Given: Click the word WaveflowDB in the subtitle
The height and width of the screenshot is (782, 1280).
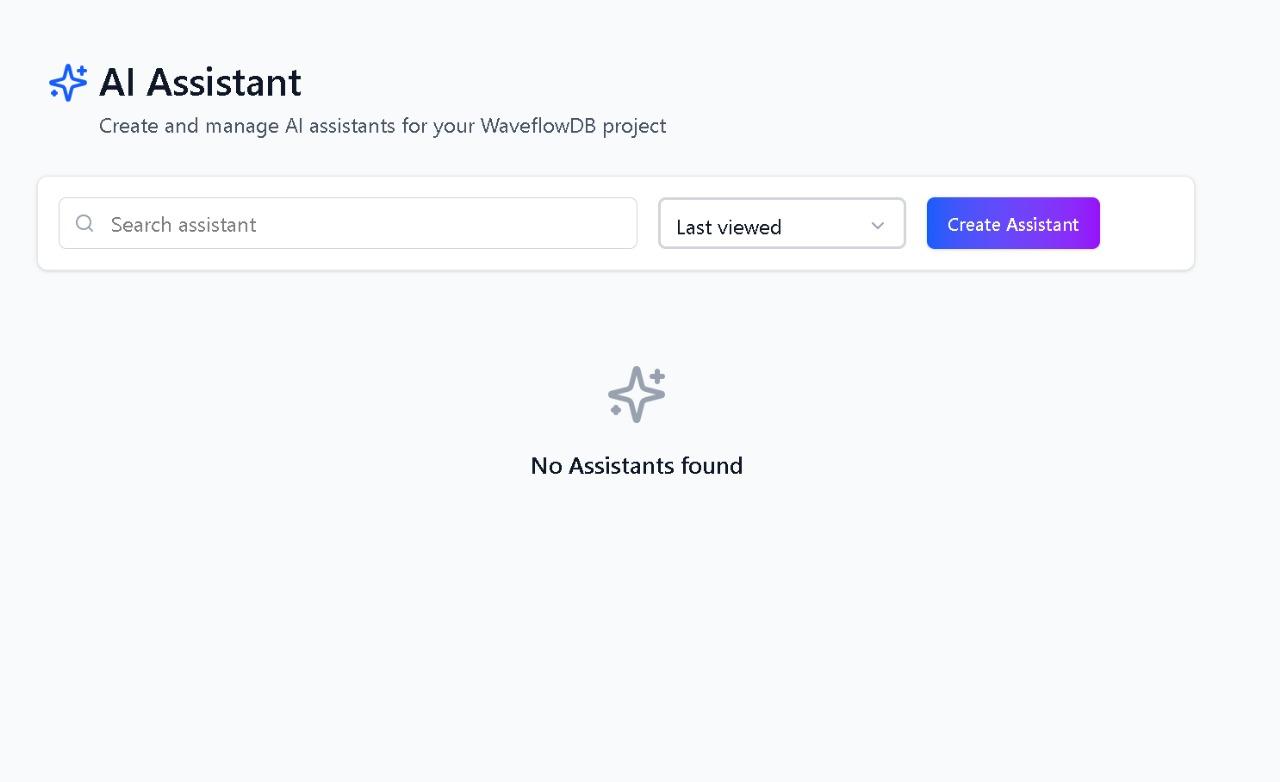Looking at the screenshot, I should (x=538, y=126).
